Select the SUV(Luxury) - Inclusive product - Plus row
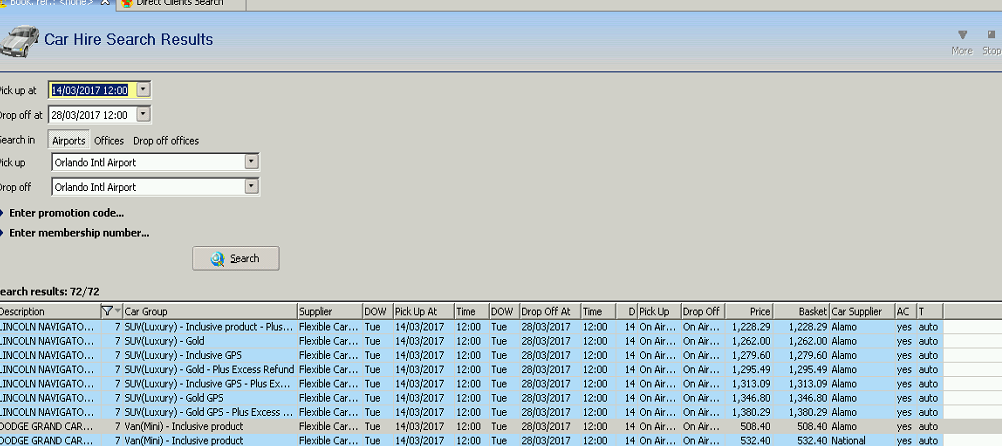Screen dimensions: 1002x446 472,327
